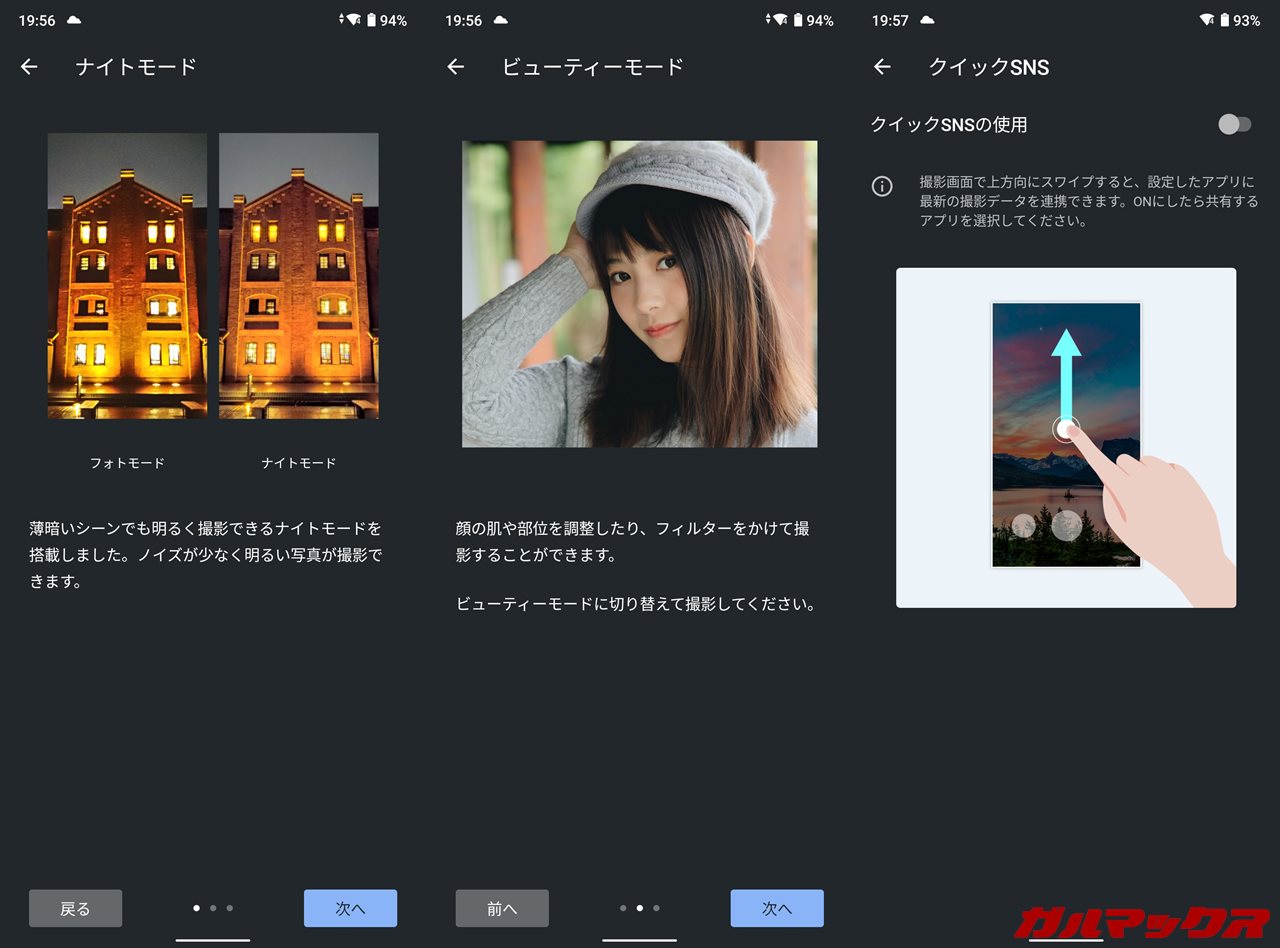Tap the フォトモード sample building photo

[x=127, y=276]
